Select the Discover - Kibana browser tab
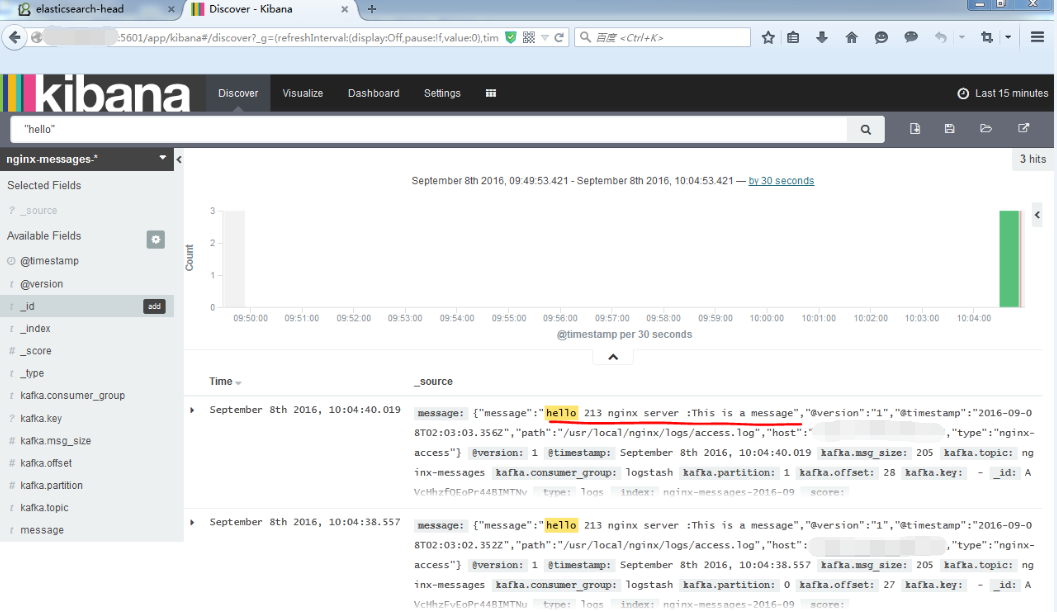 [x=268, y=9]
